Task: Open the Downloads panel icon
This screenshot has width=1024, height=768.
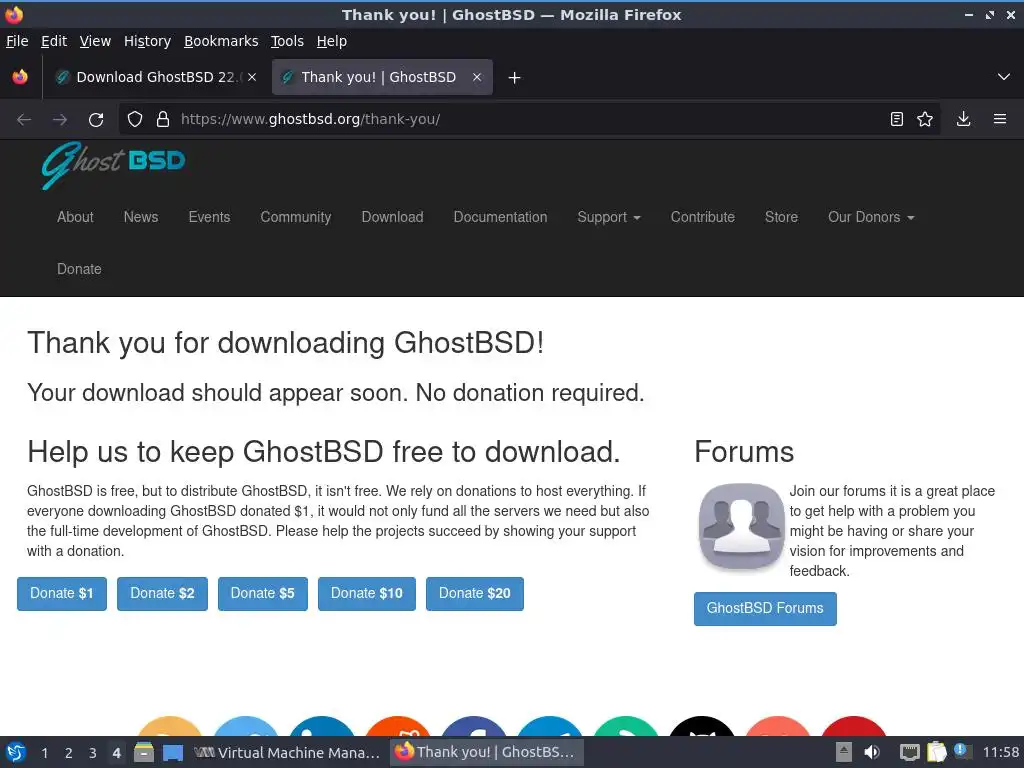Action: [963, 119]
